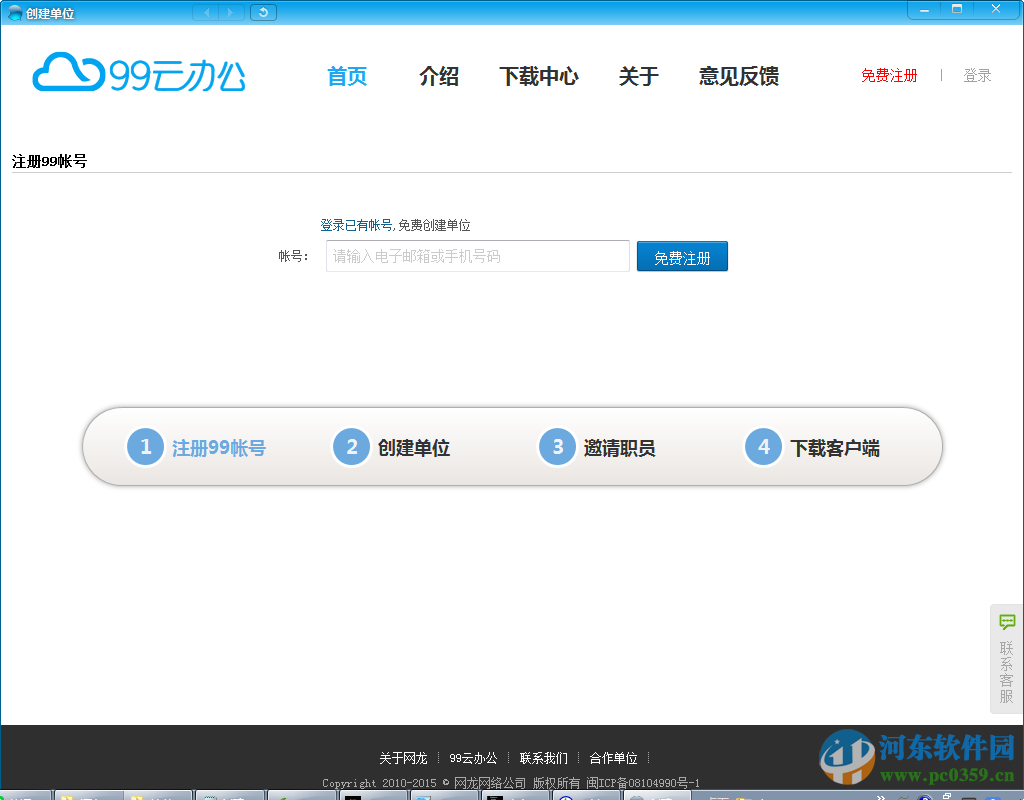This screenshot has height=800, width=1024.
Task: Close the 创建单位 window
Action: [x=996, y=10]
